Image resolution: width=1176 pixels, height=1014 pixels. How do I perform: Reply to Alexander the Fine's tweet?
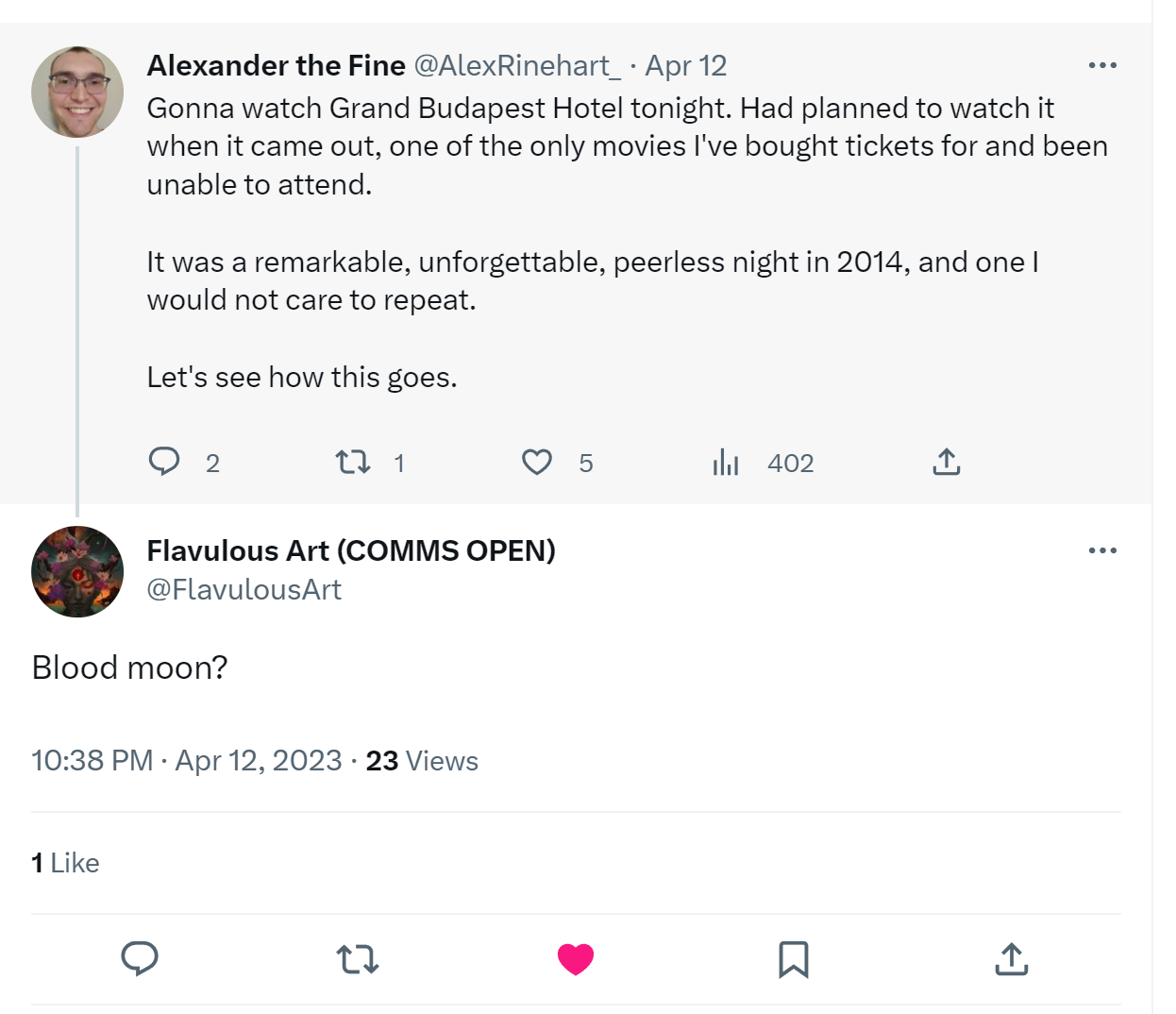click(165, 462)
